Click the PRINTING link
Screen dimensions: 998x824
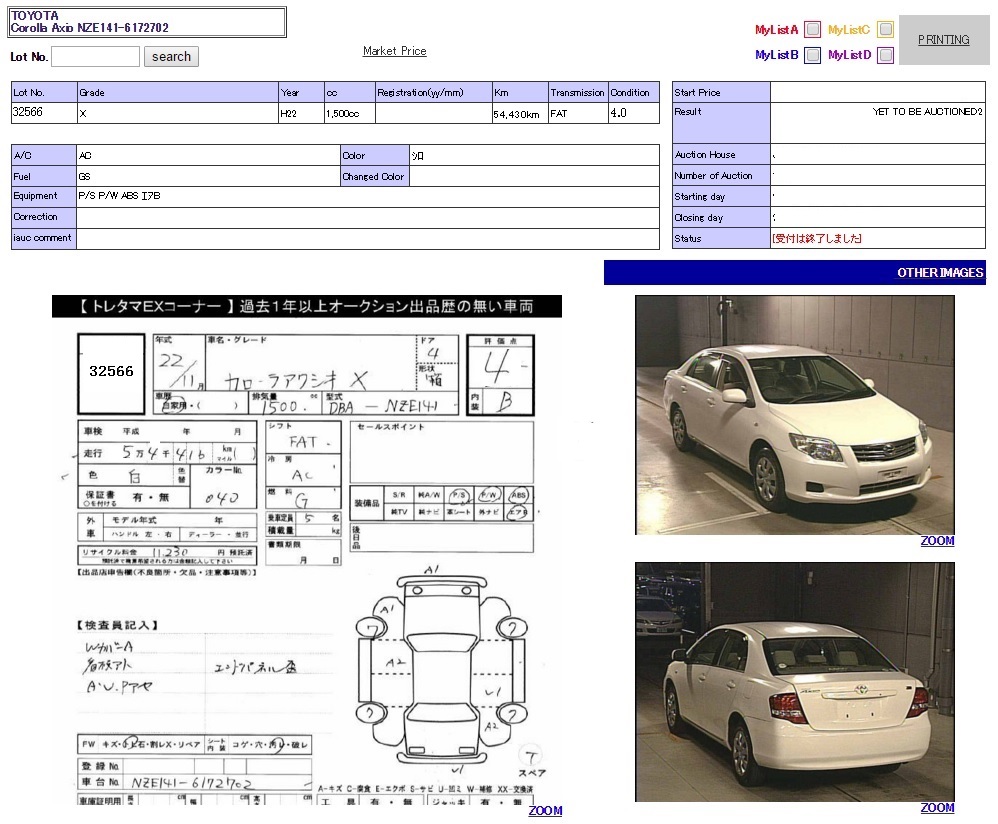click(x=943, y=40)
